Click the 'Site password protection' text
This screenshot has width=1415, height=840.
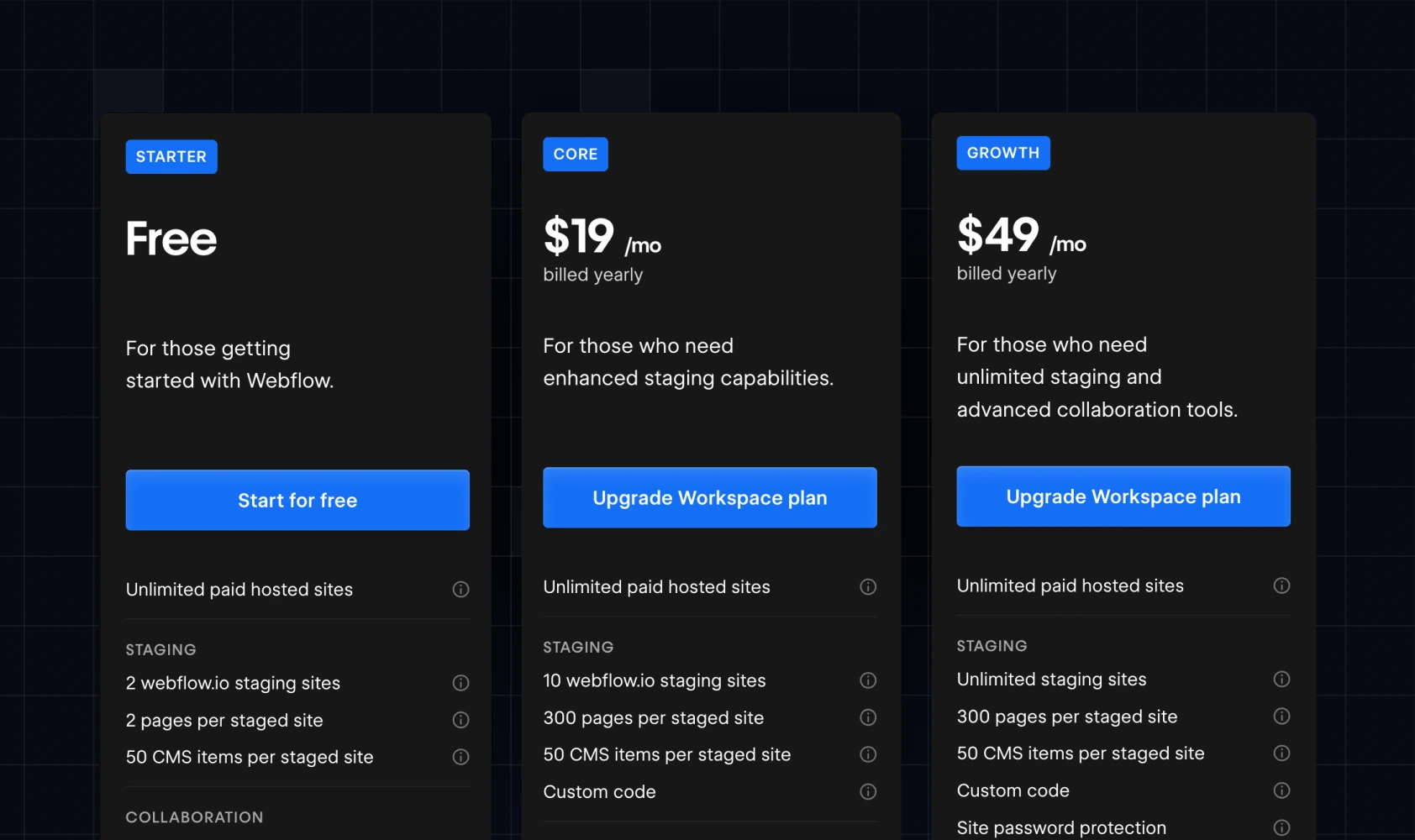point(1061,827)
